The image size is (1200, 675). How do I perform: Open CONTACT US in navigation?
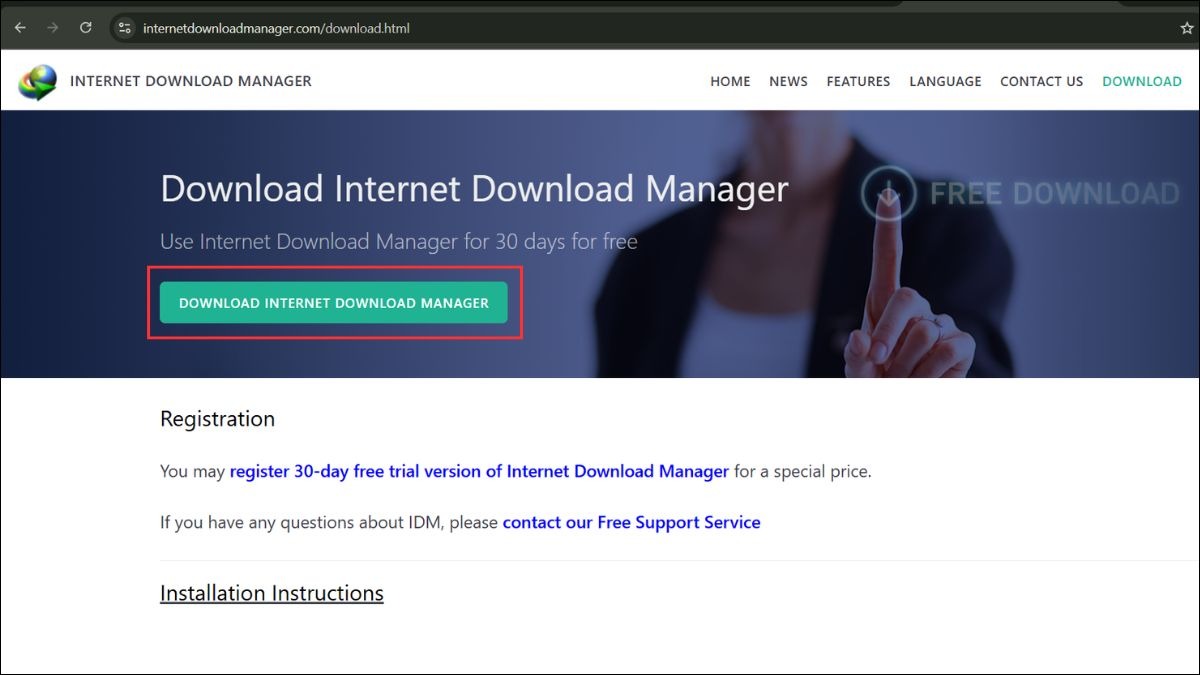pos(1041,82)
